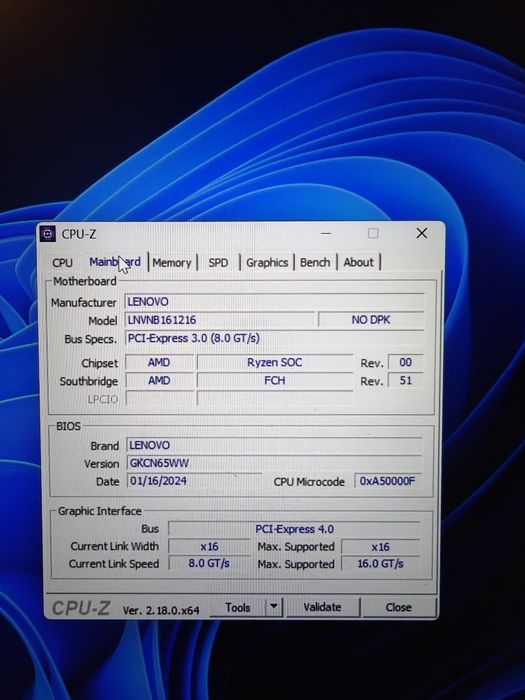Click the Model value LNVNB161216
This screenshot has width=525, height=700.
[220, 320]
